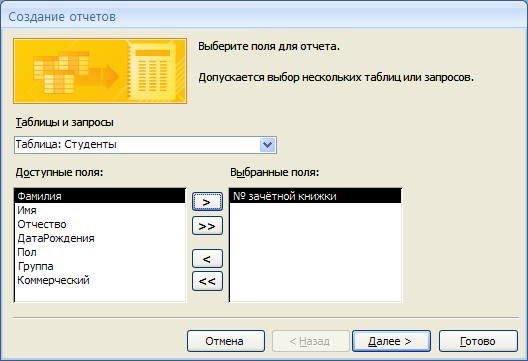The image size is (528, 361).
Task: Select Пол in available fields
Action: coord(100,252)
